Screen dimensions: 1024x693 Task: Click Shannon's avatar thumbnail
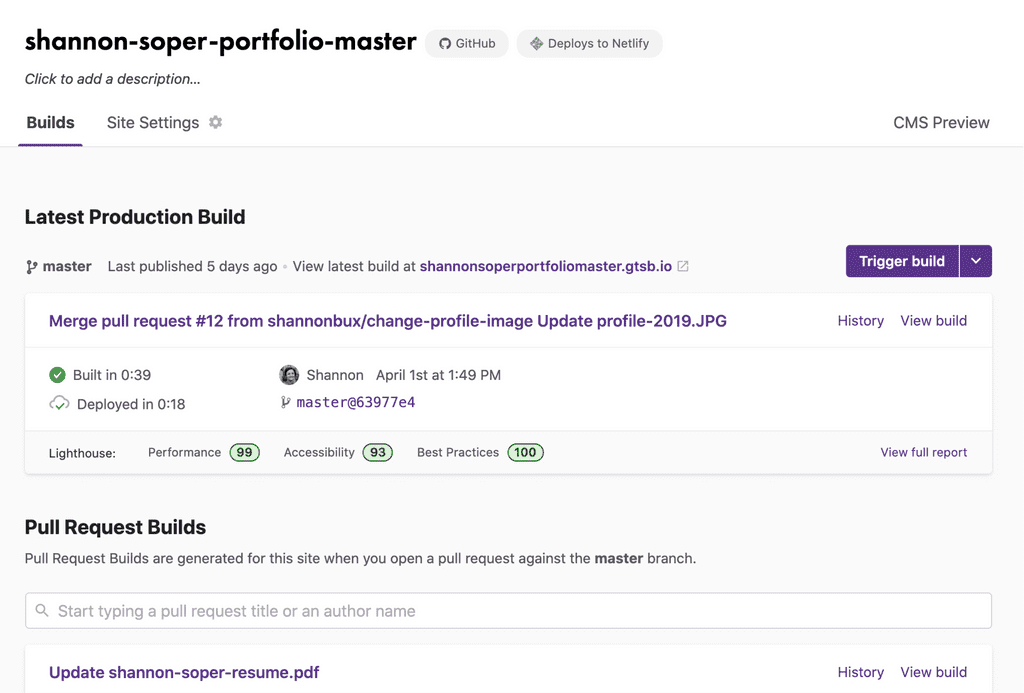click(x=289, y=375)
